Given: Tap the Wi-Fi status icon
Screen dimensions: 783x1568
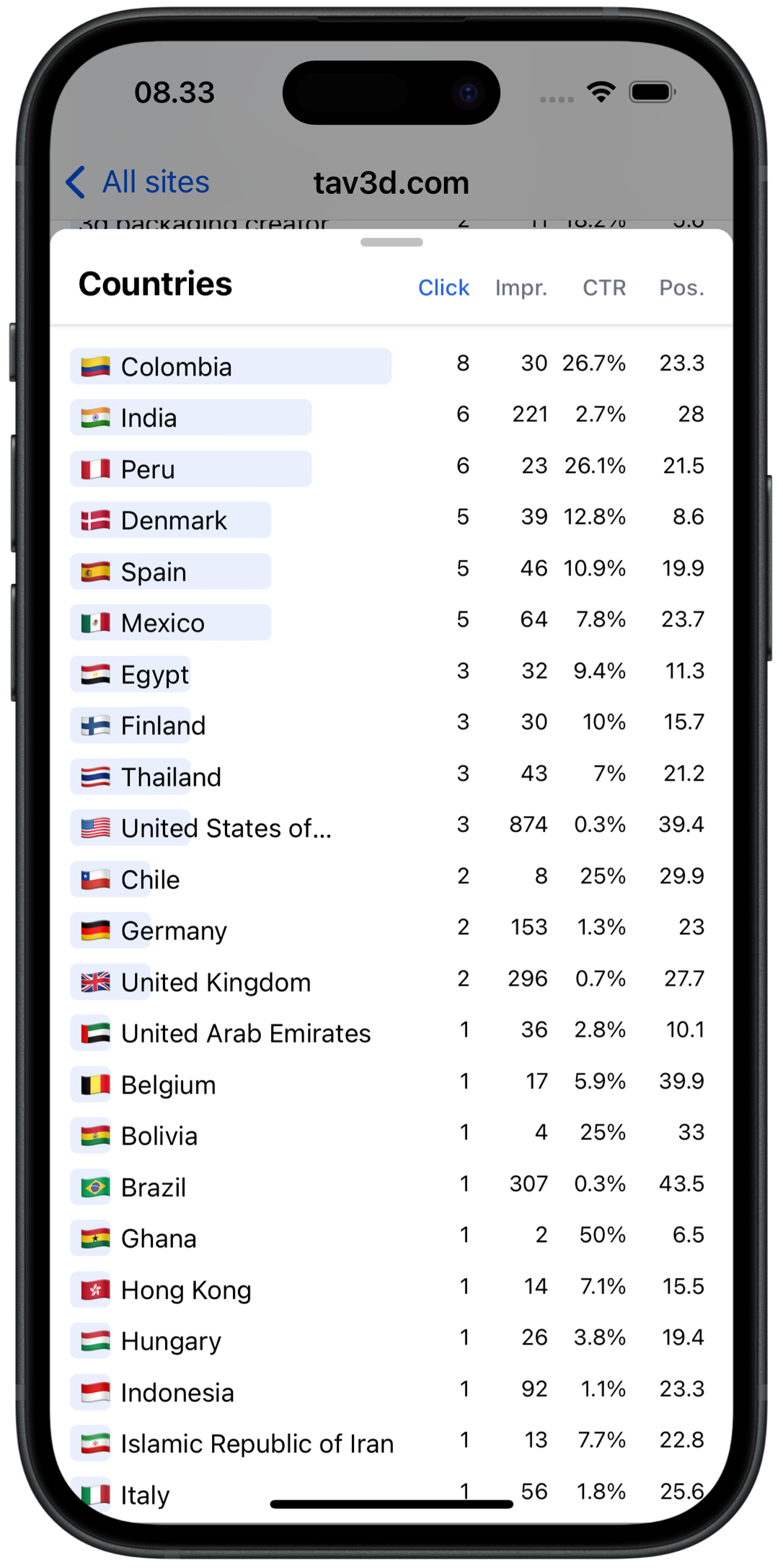Looking at the screenshot, I should [x=601, y=92].
